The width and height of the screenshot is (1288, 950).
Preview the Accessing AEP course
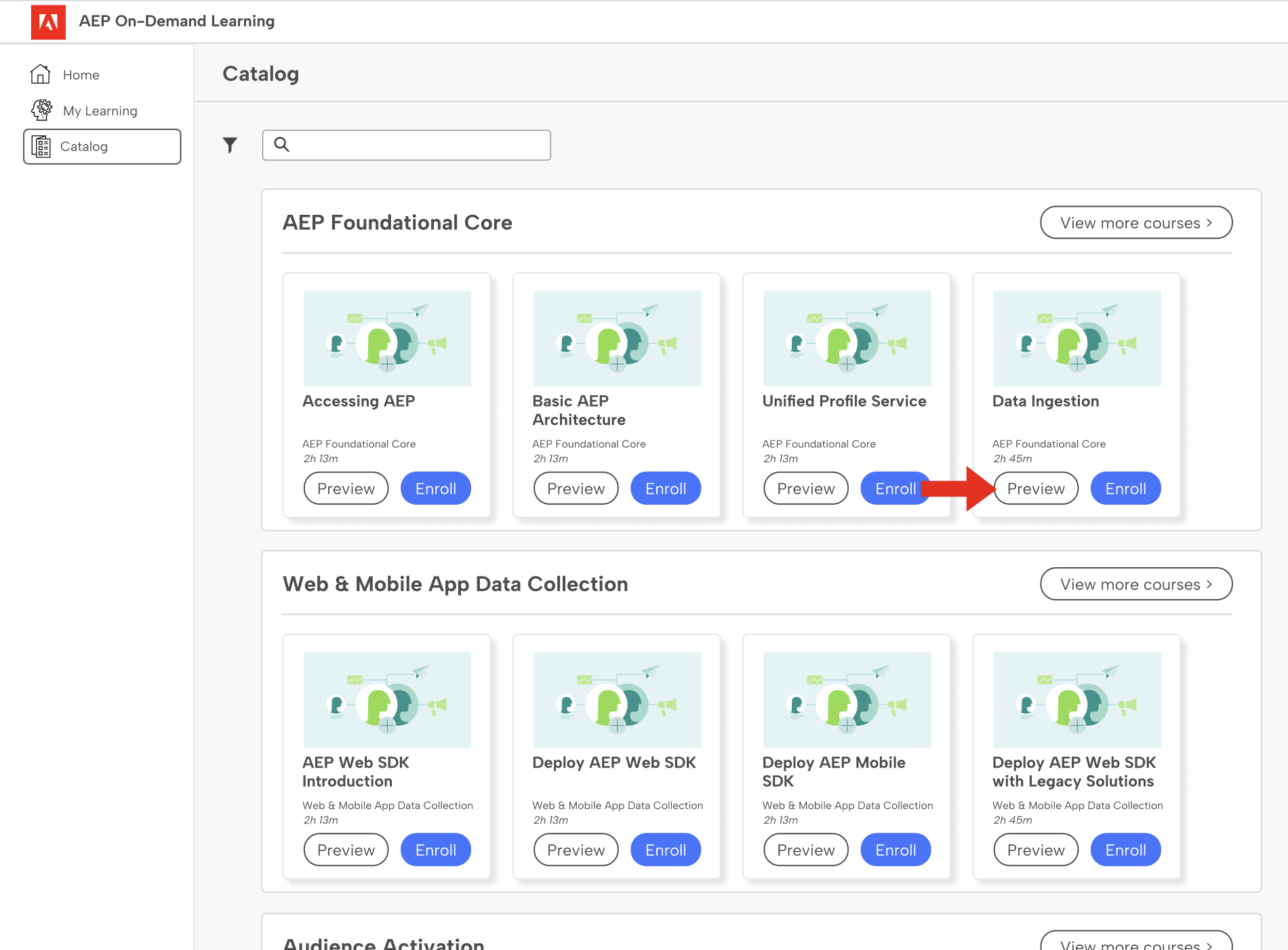tap(346, 489)
